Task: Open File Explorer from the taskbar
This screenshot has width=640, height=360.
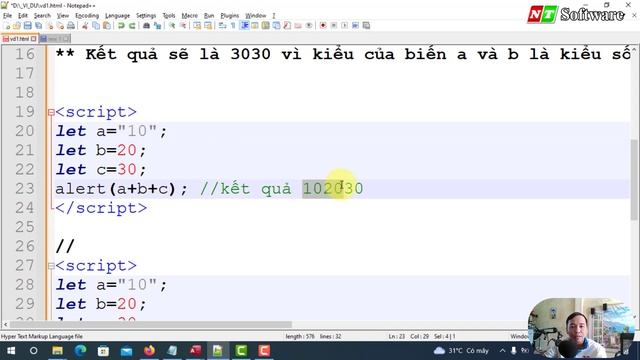Action: (57, 351)
